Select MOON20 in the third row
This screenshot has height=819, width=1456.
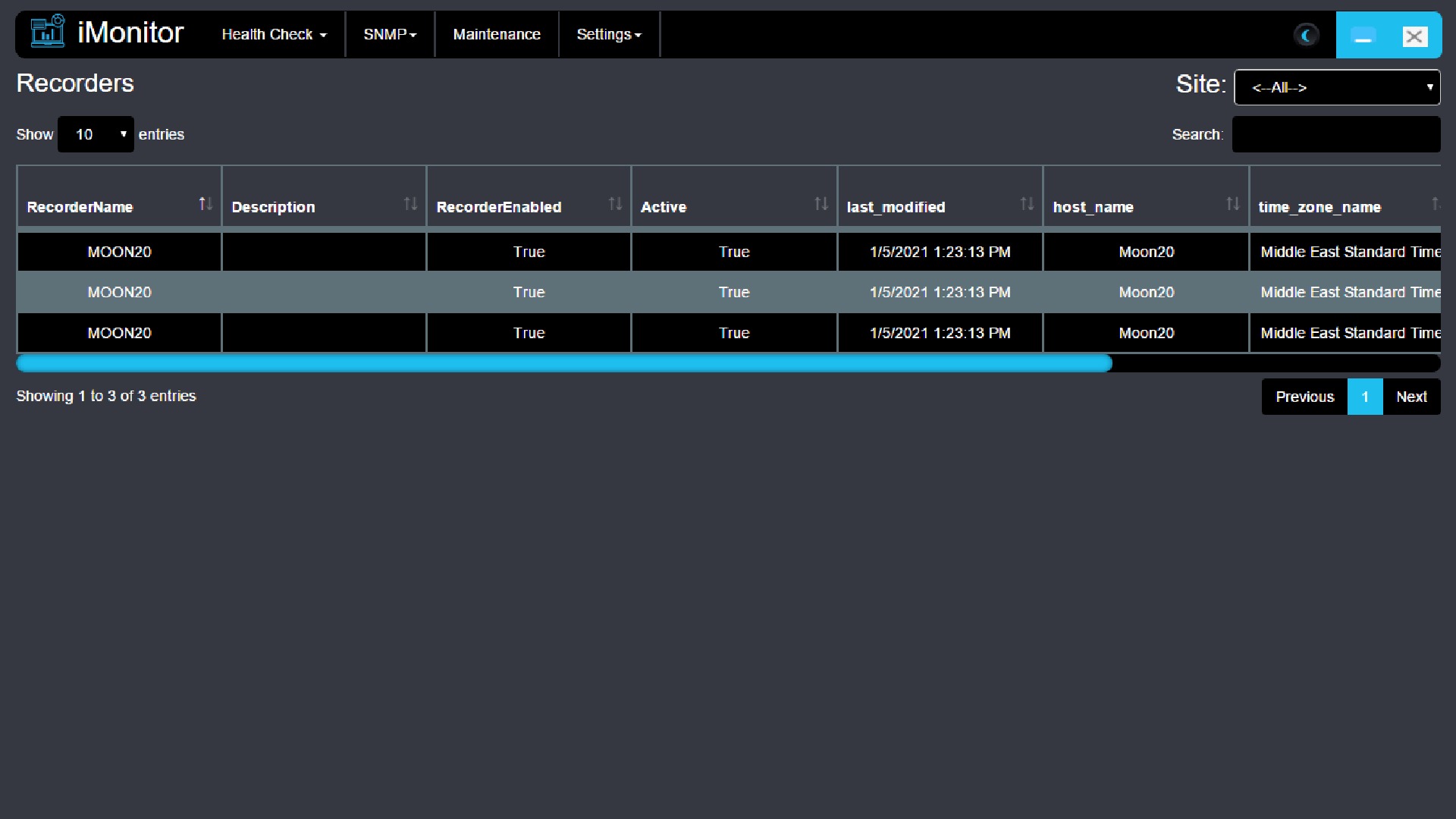click(119, 333)
